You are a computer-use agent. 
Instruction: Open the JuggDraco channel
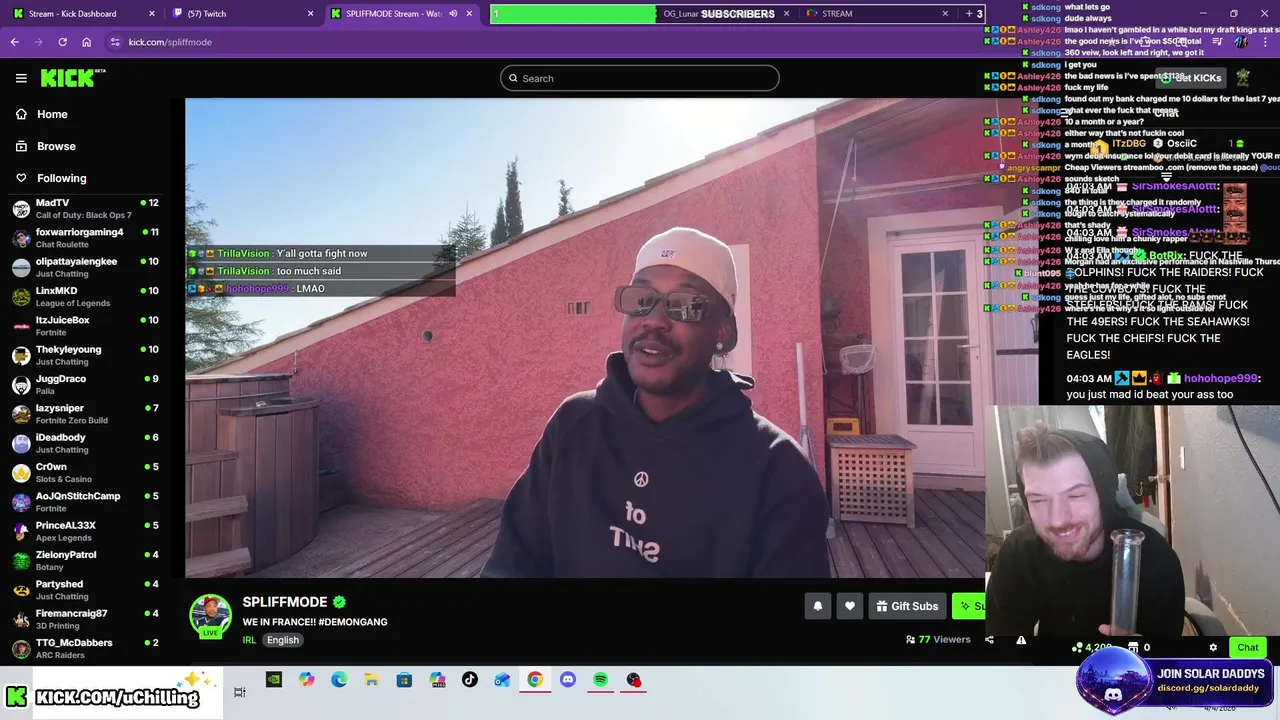[85, 385]
